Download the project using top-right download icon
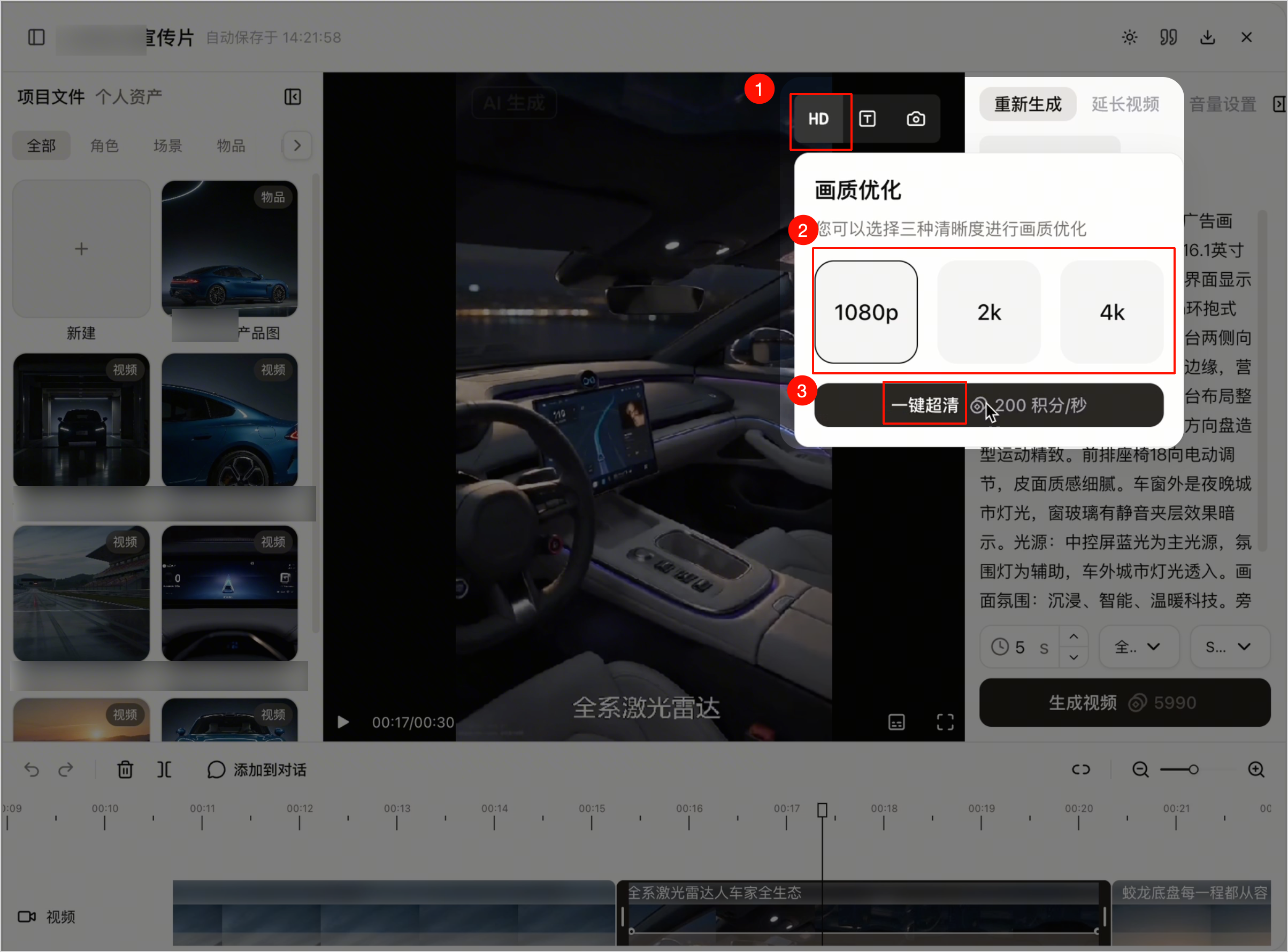The width and height of the screenshot is (1288, 952). 1207,37
